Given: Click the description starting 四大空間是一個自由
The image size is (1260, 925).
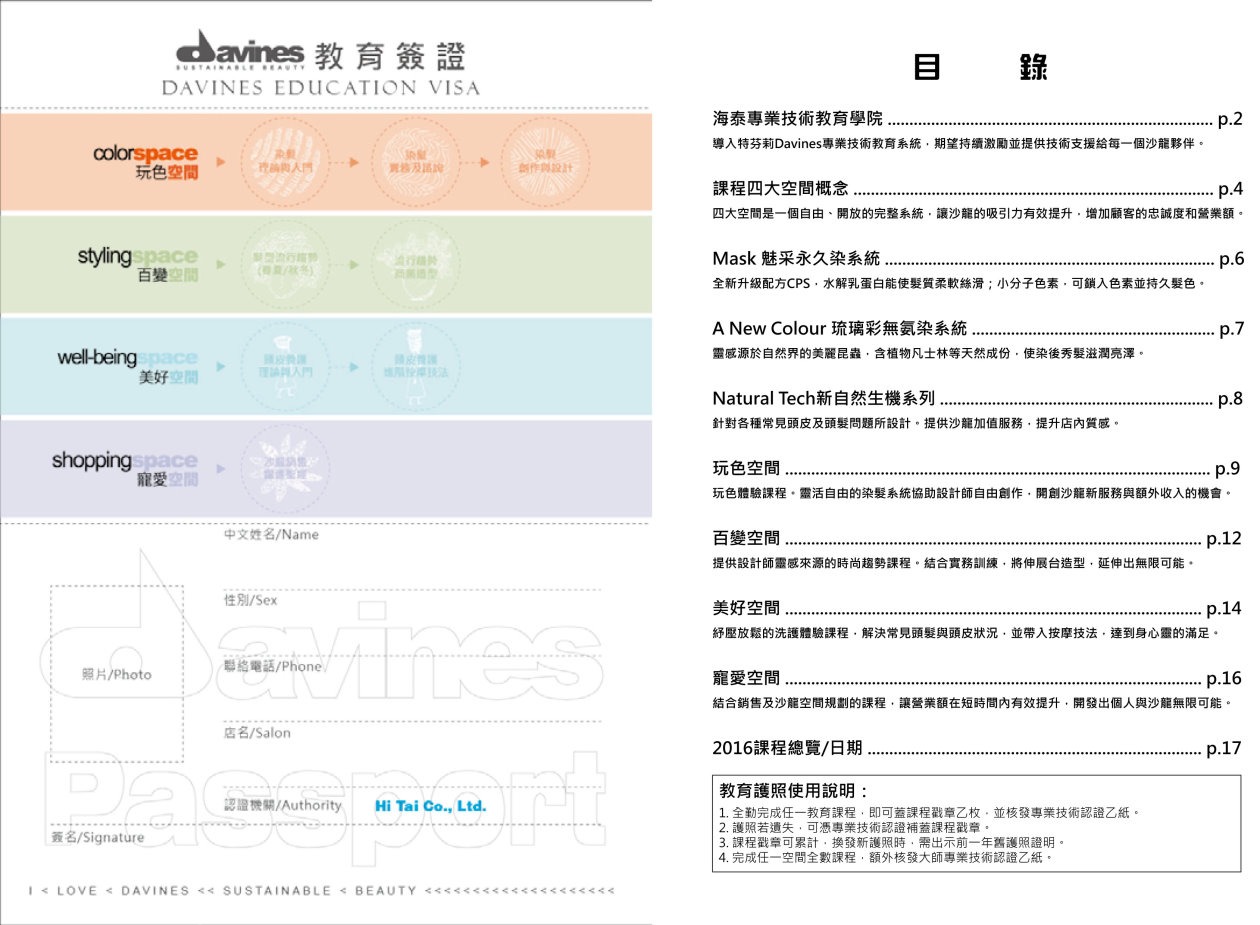Looking at the screenshot, I should click(x=977, y=213).
